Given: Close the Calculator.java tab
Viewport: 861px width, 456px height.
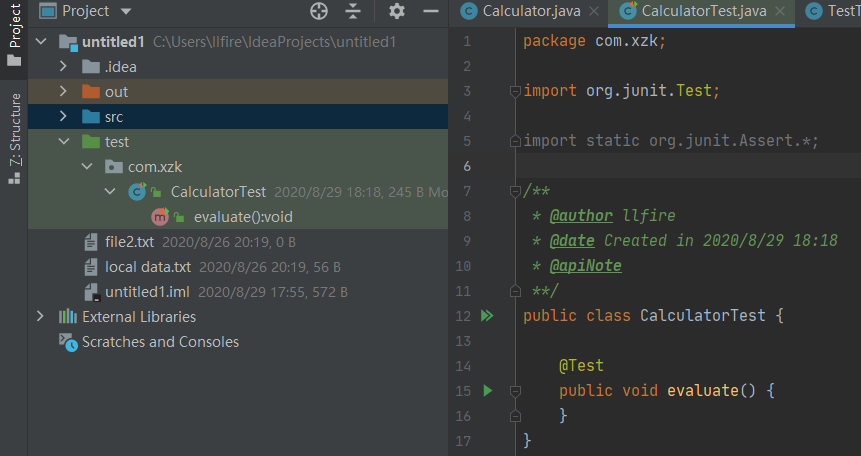Looking at the screenshot, I should (x=594, y=12).
